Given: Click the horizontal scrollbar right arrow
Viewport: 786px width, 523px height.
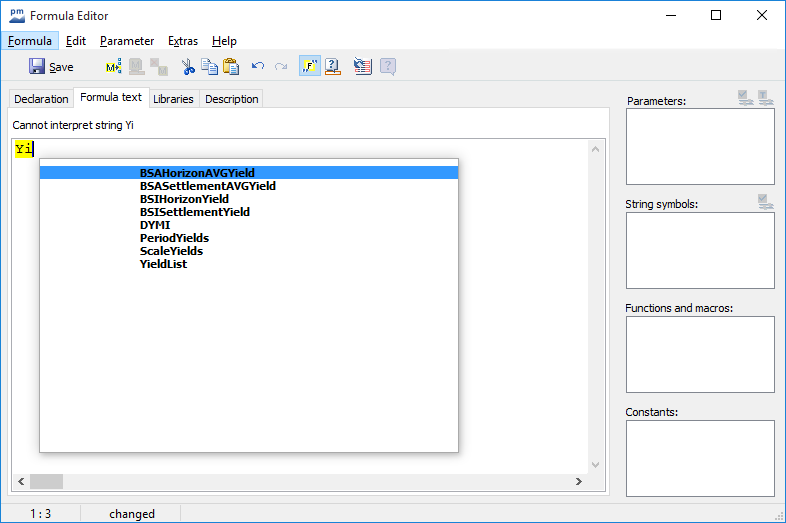Looking at the screenshot, I should (578, 481).
